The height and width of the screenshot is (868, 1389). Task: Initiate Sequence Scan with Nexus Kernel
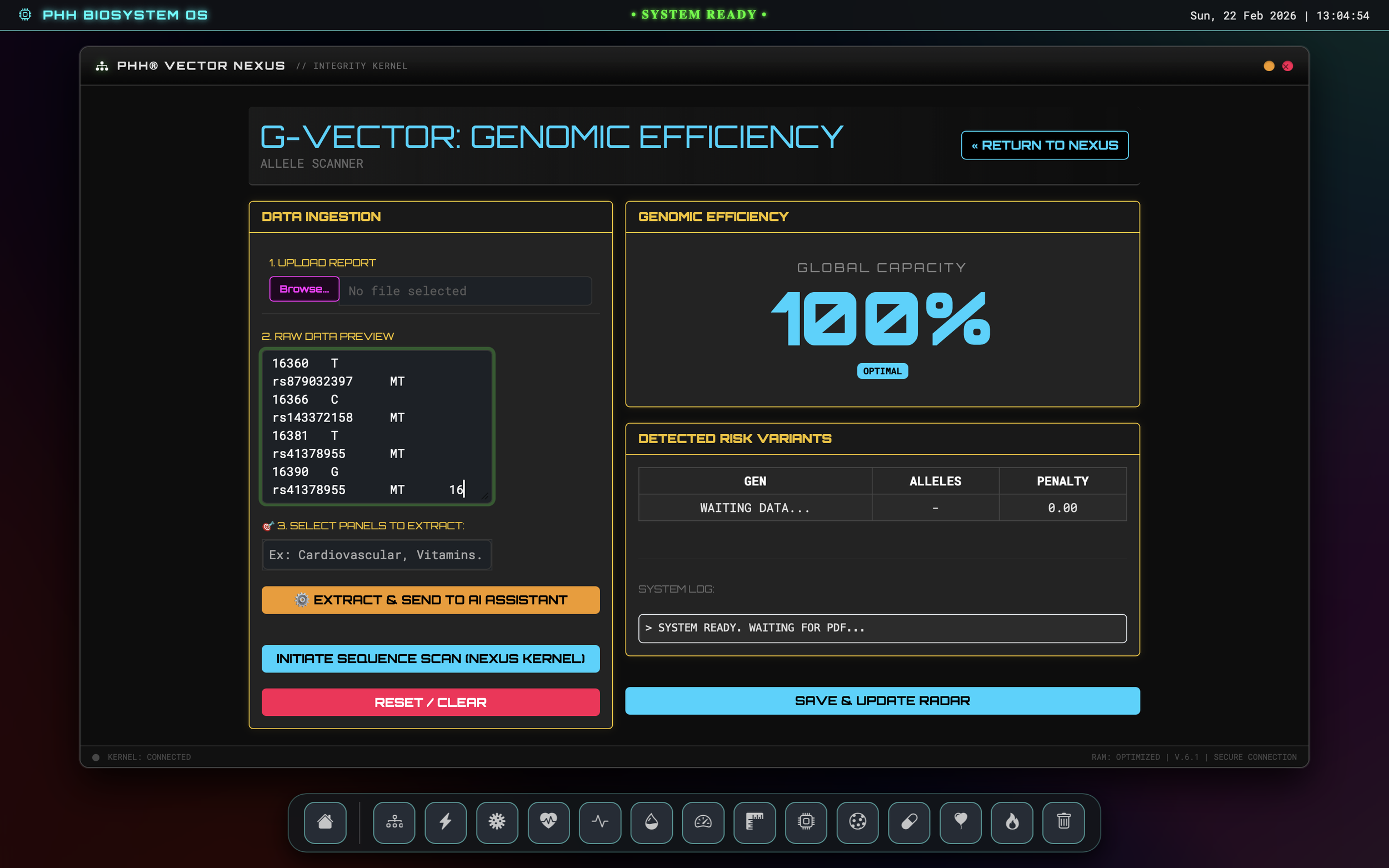tap(430, 659)
